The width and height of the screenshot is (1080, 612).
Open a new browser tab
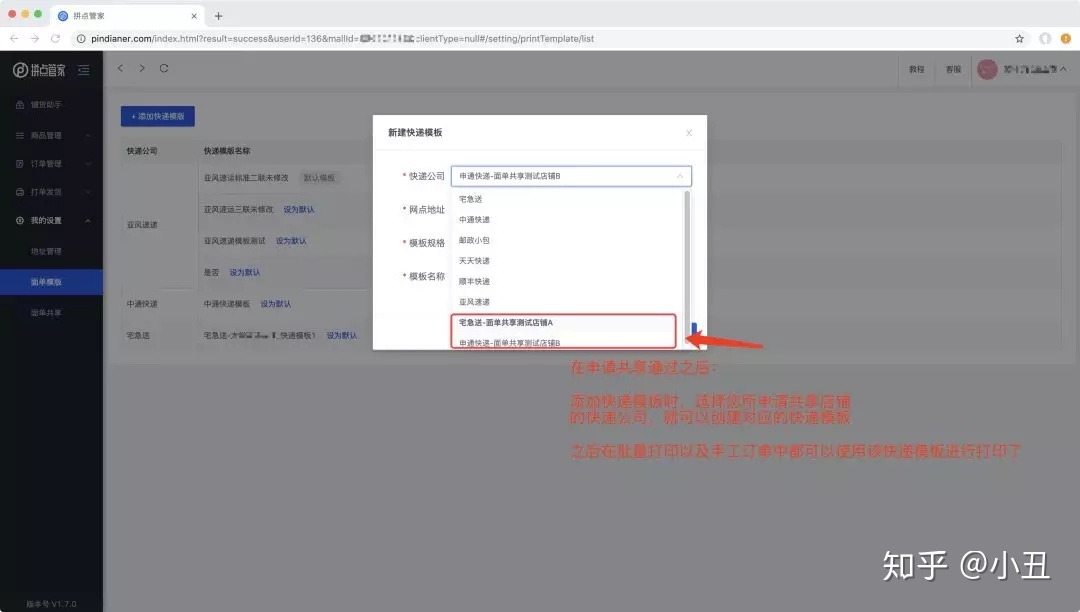point(218,16)
